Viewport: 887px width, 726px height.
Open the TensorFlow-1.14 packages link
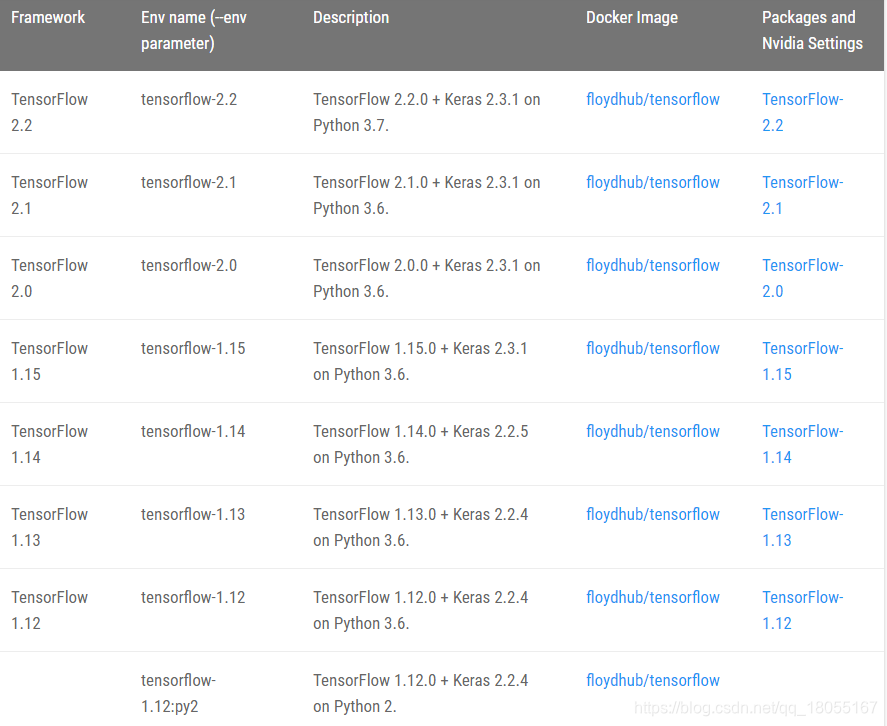(x=803, y=444)
